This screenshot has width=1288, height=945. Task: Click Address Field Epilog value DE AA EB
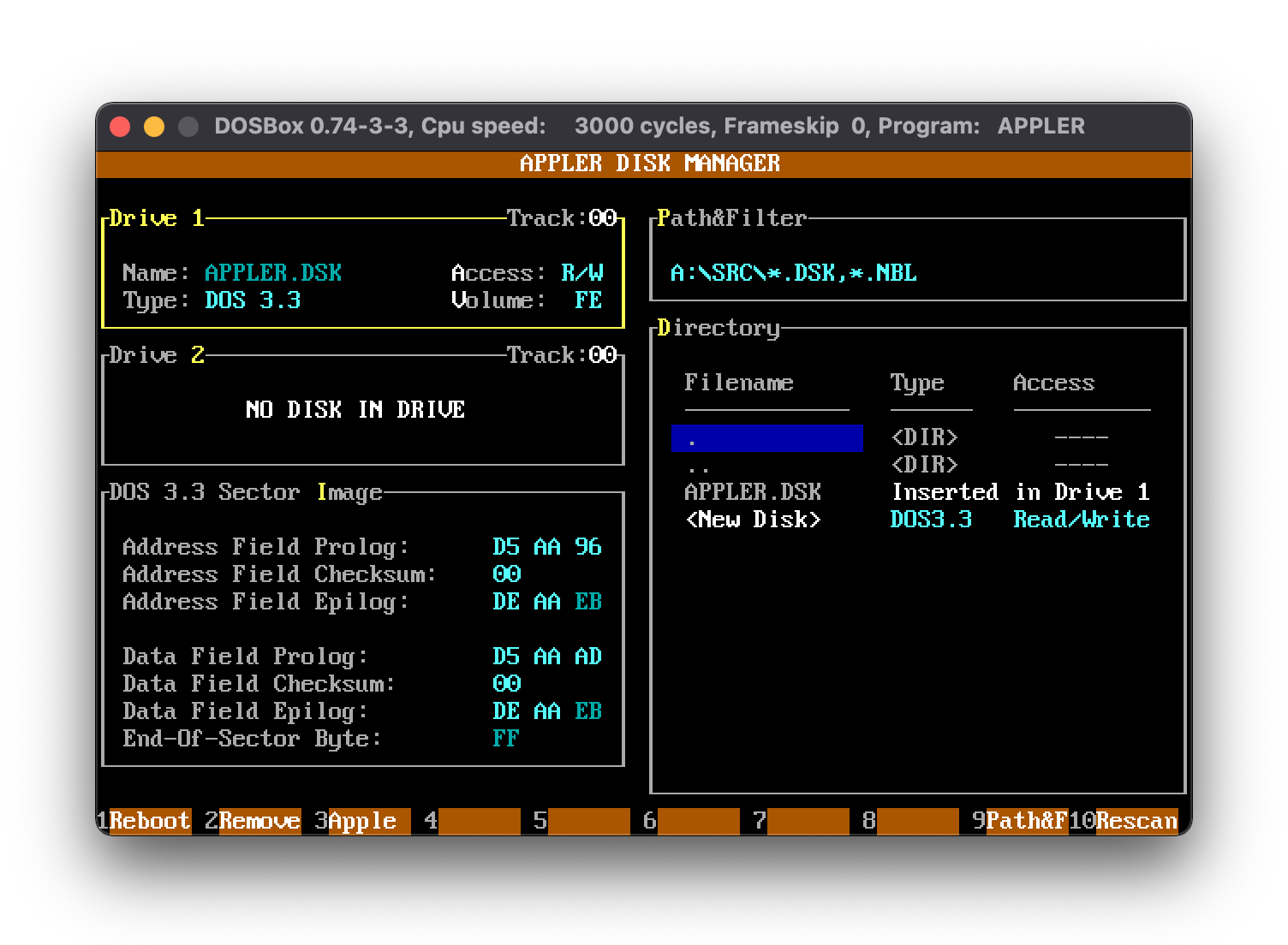547,602
